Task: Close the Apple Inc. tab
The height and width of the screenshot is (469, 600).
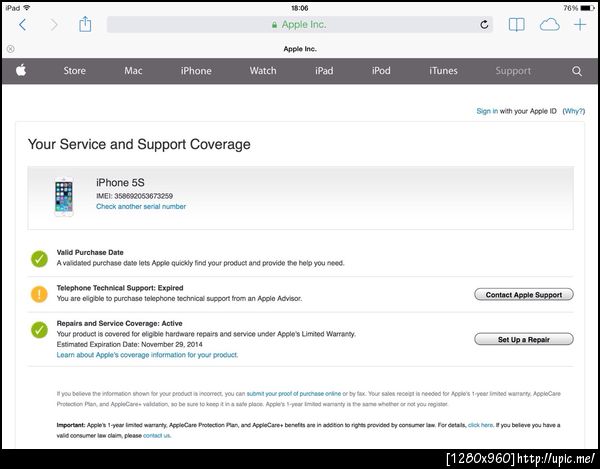Action: [11, 49]
